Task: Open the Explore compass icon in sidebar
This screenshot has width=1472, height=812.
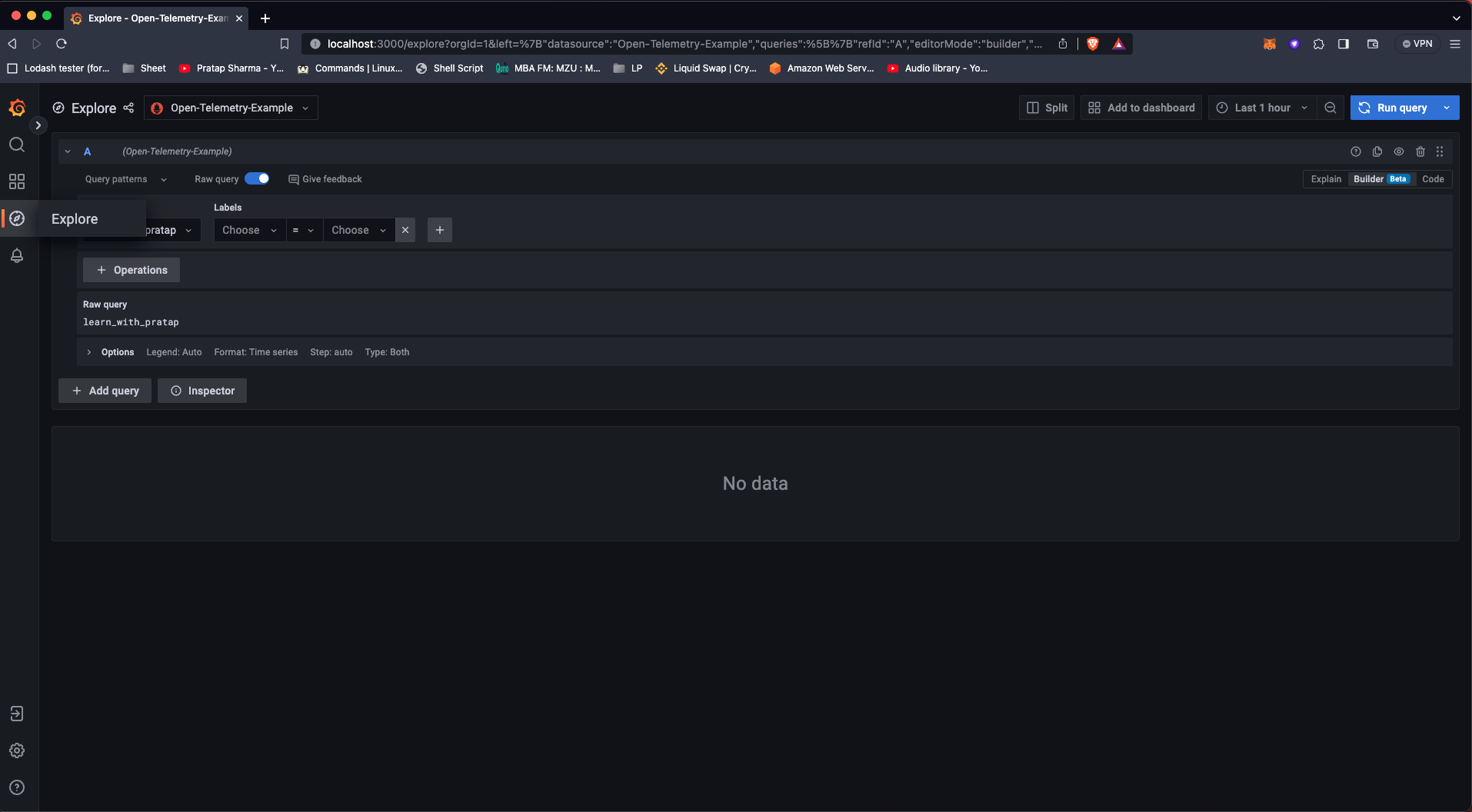Action: tap(17, 218)
